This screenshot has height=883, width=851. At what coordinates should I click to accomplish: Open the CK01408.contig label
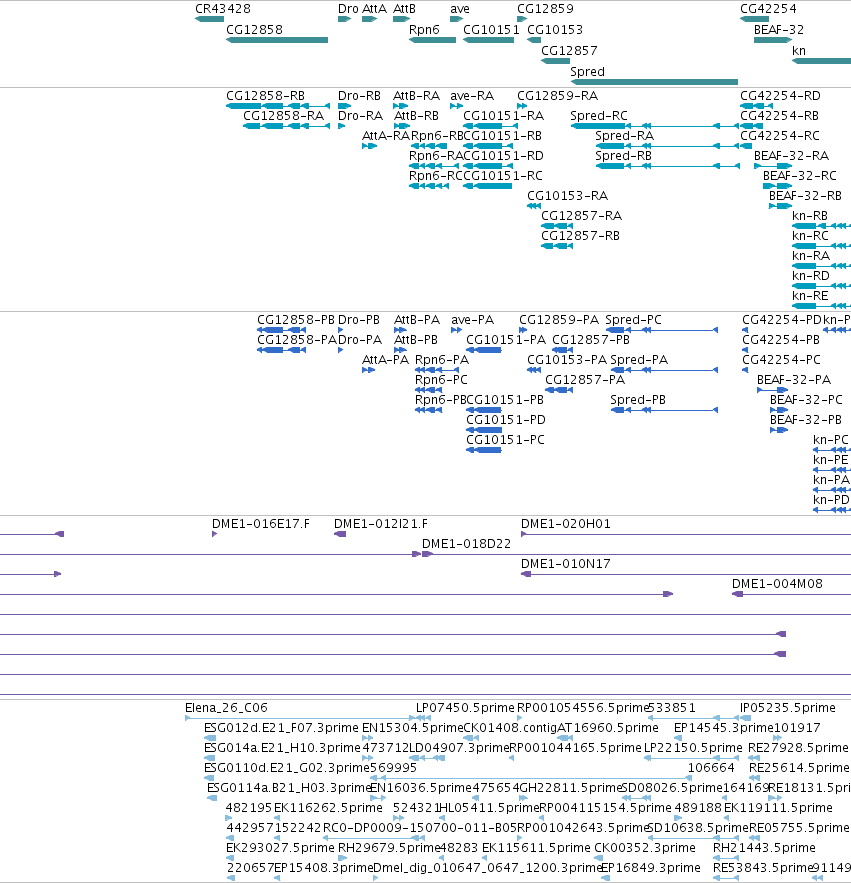click(x=510, y=728)
